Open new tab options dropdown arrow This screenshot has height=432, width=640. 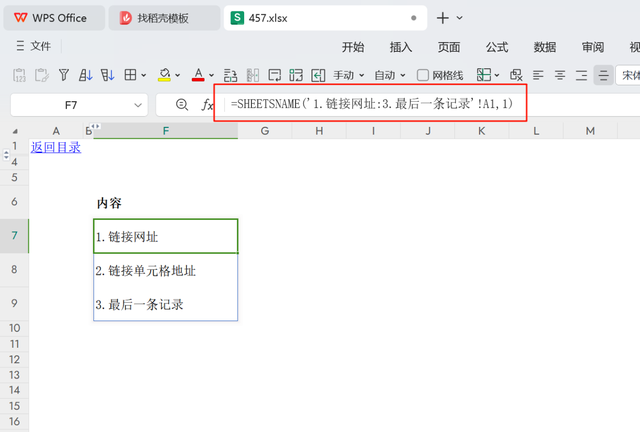point(460,18)
